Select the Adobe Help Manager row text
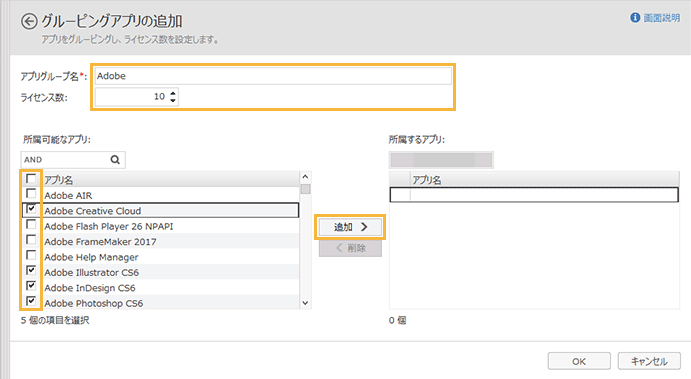Image resolution: width=691 pixels, height=379 pixels. click(91, 257)
